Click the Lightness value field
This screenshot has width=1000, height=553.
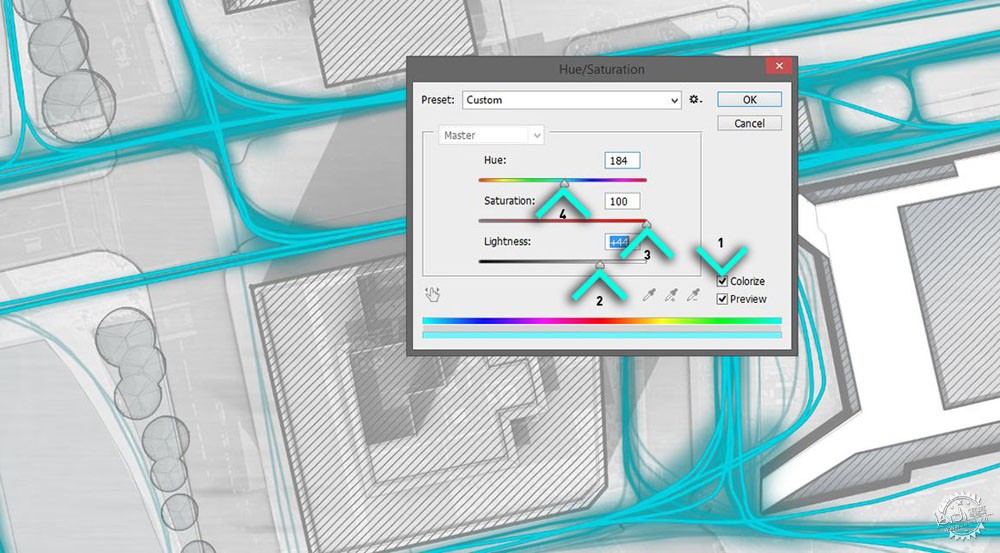point(622,242)
